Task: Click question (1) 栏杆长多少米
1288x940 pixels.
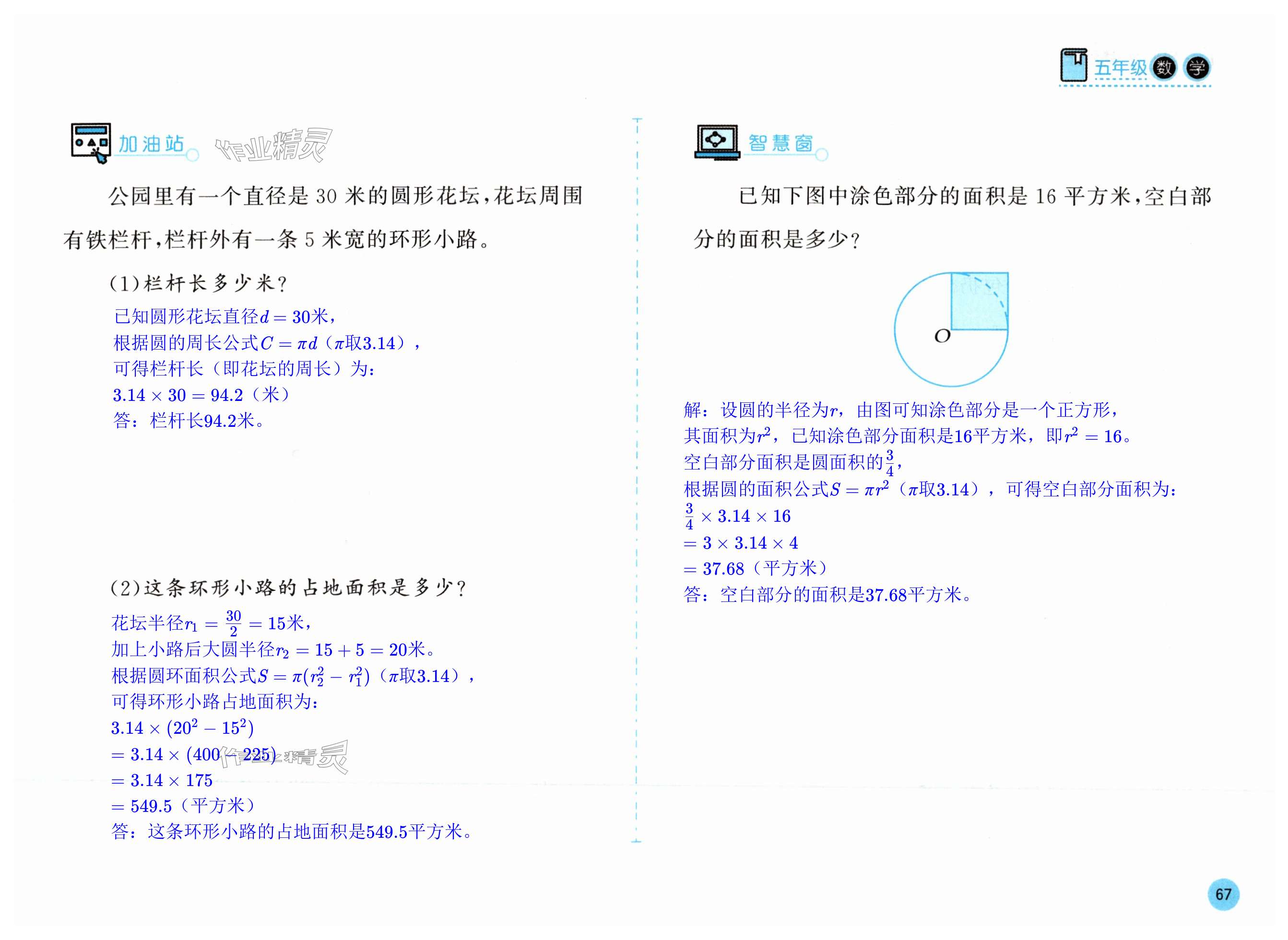Action: 198,283
